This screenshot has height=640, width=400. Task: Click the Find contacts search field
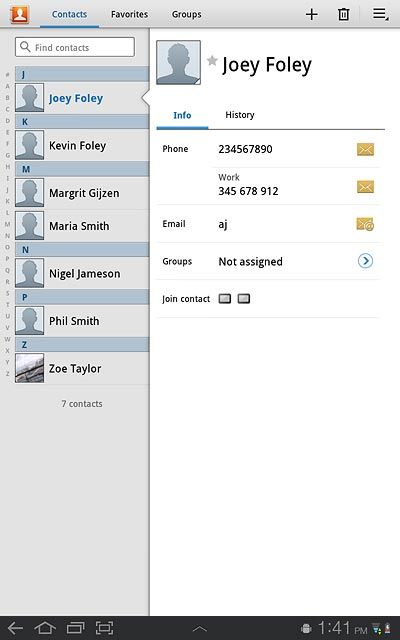coord(75,47)
